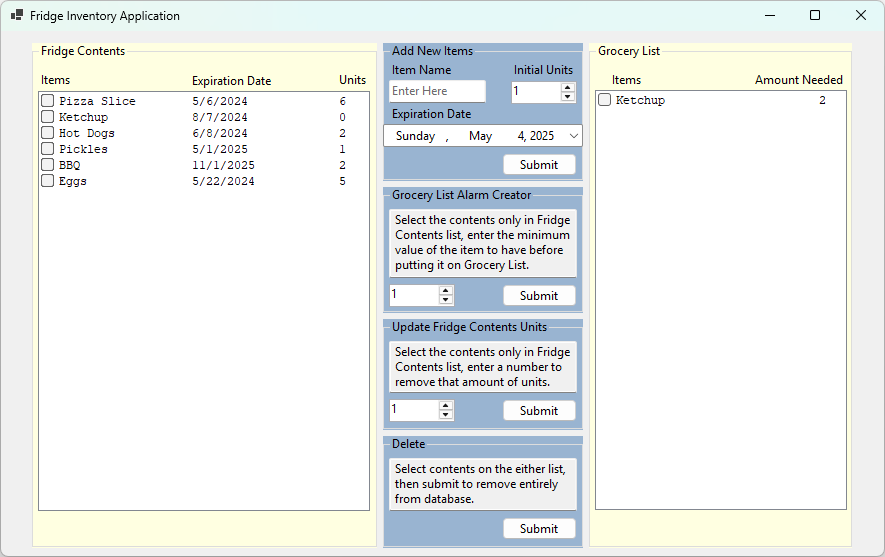Screen dimensions: 885x557
Task: Click the Pickles item name
Action: (83, 149)
